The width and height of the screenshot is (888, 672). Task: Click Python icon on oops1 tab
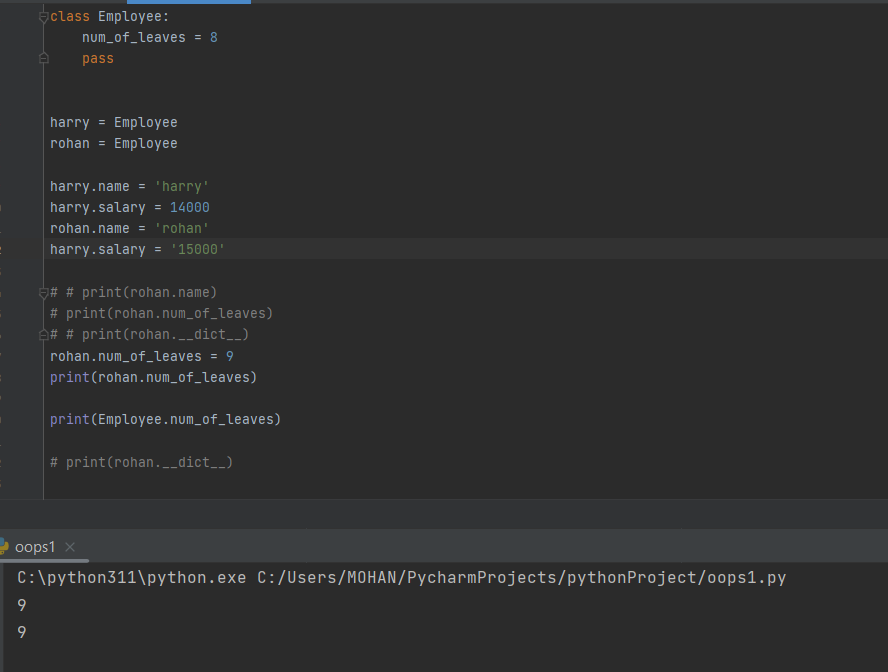(x=4, y=546)
